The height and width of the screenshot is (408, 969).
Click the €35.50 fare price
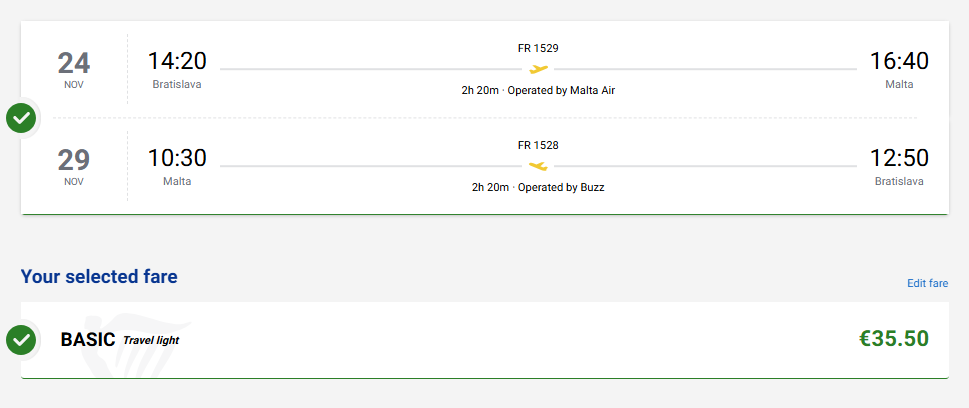click(894, 339)
